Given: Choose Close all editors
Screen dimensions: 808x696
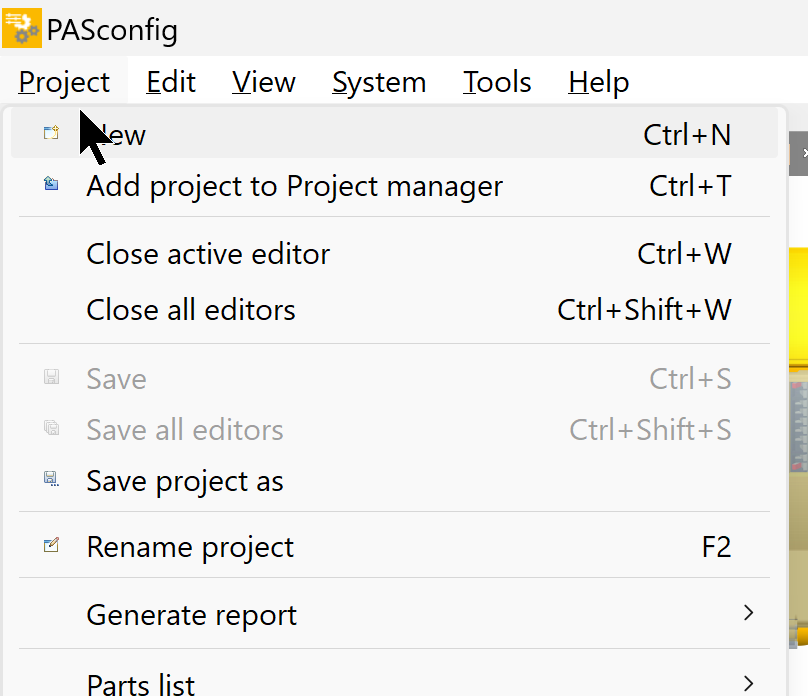Looking at the screenshot, I should tap(394, 310).
